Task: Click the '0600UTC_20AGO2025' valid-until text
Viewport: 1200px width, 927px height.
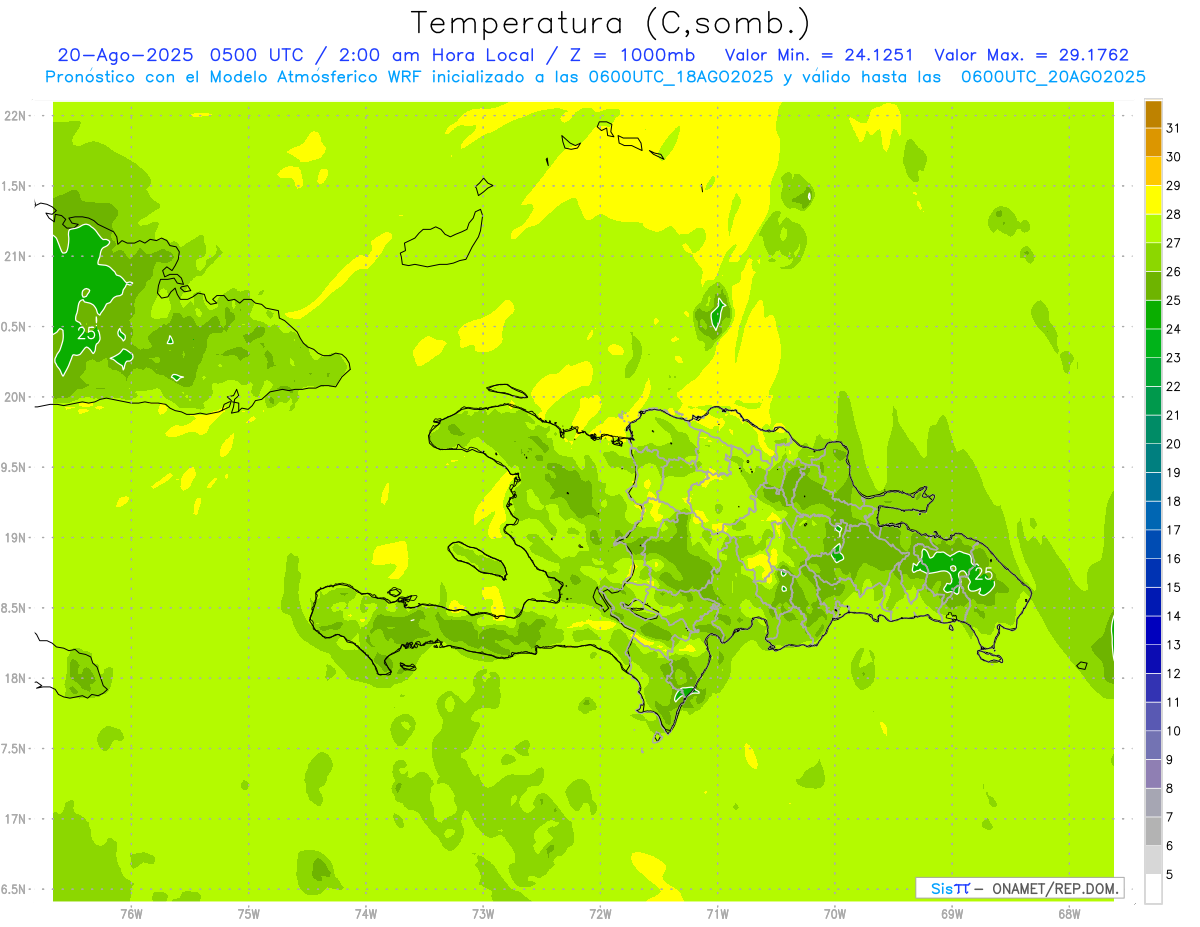Action: 1053,76
